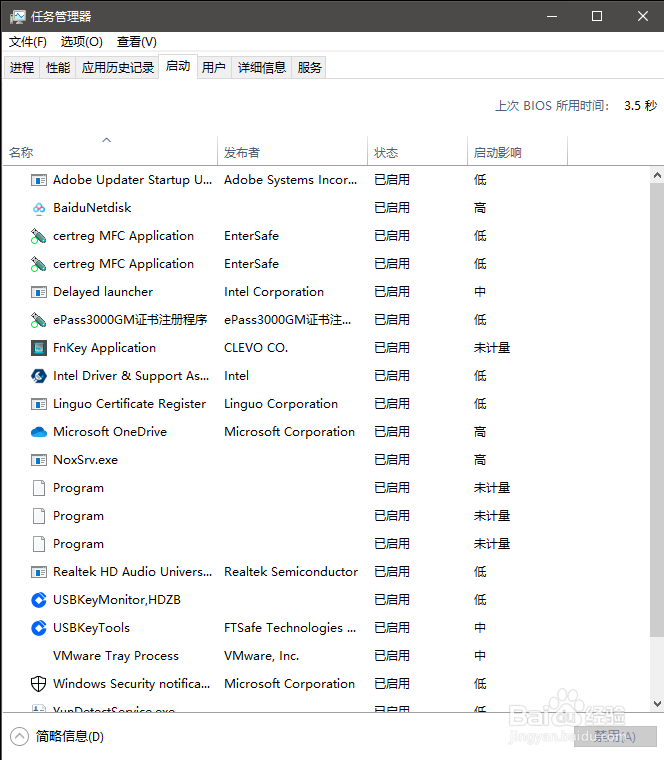The height and width of the screenshot is (760, 664).
Task: Open the 查看(V) menu
Action: (x=137, y=42)
